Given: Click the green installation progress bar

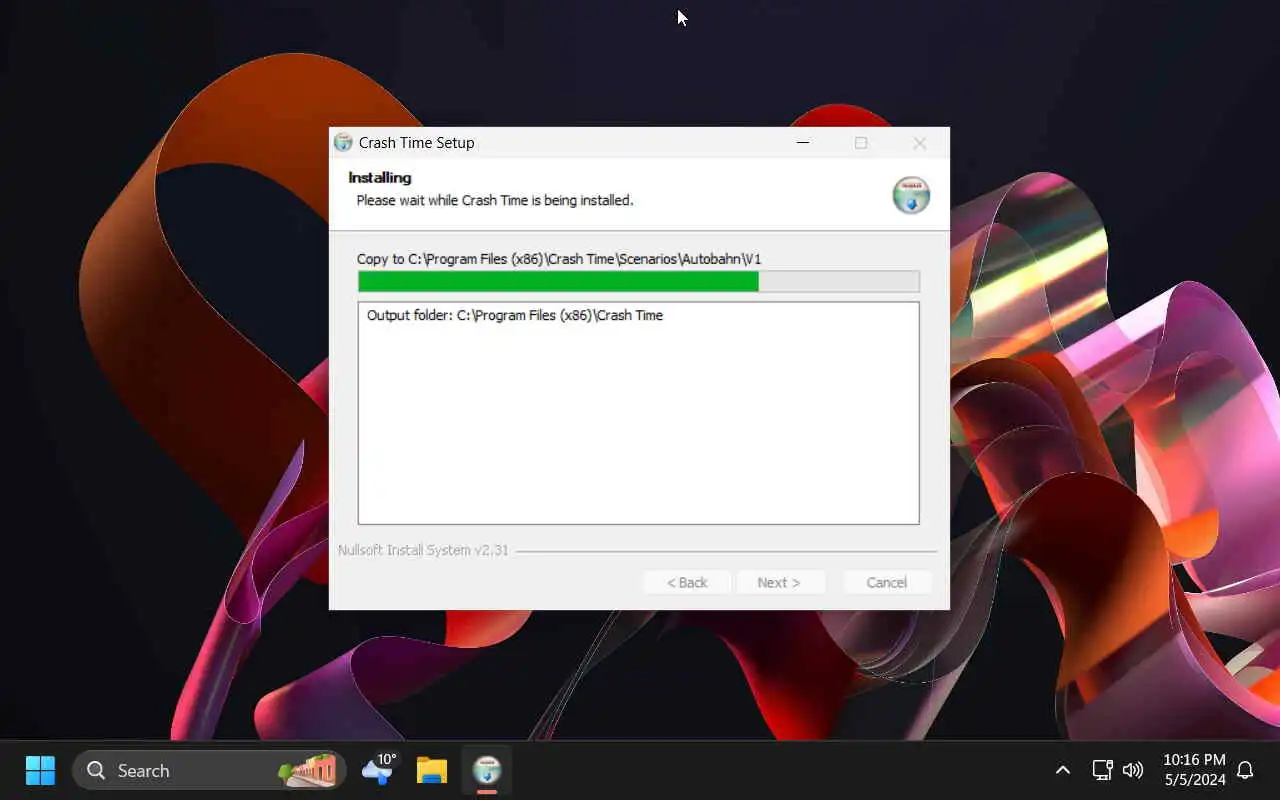Looking at the screenshot, I should (639, 282).
